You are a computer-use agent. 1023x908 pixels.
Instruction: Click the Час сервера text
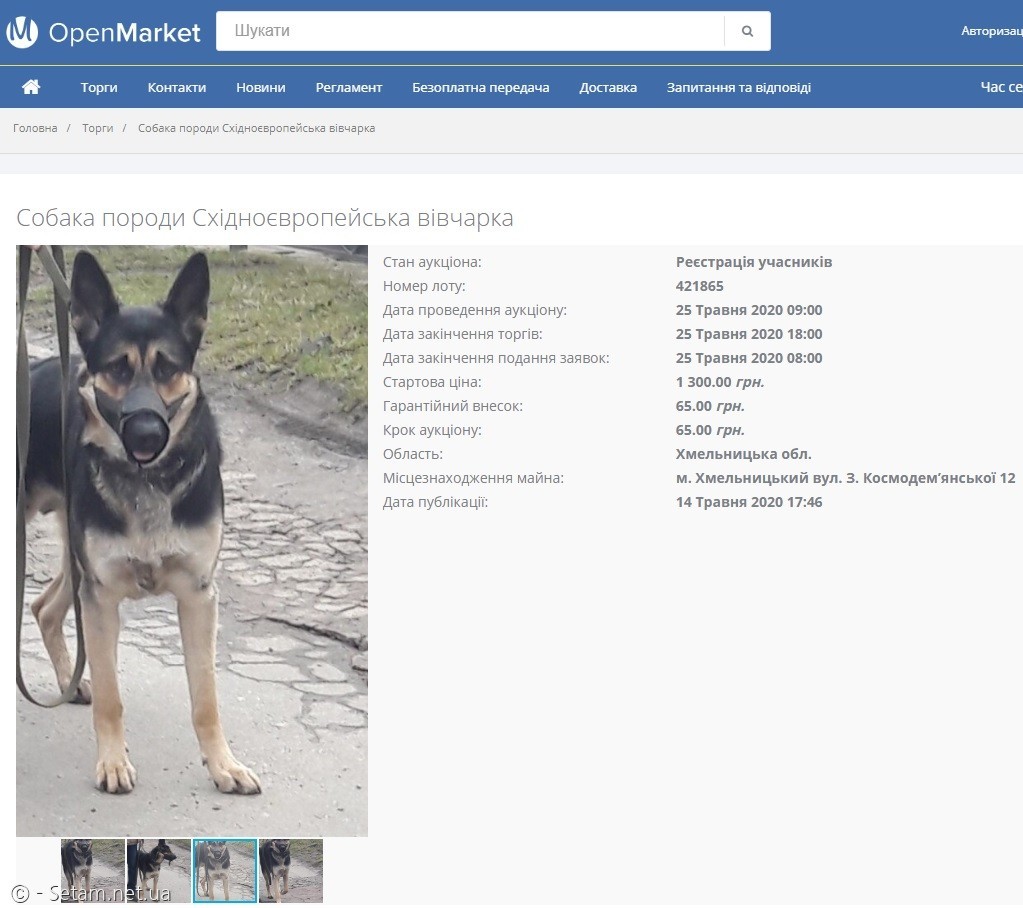[x=1001, y=87]
